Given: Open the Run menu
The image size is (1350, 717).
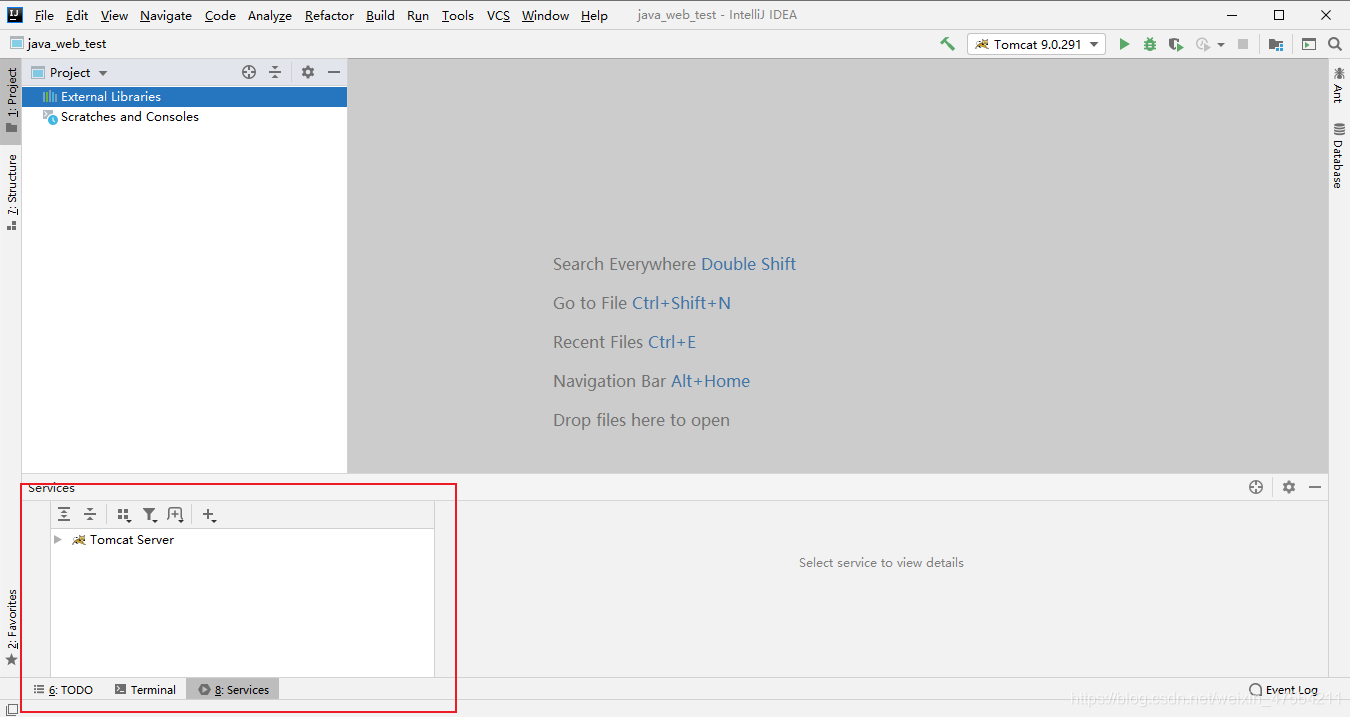Looking at the screenshot, I should pyautogui.click(x=418, y=15).
